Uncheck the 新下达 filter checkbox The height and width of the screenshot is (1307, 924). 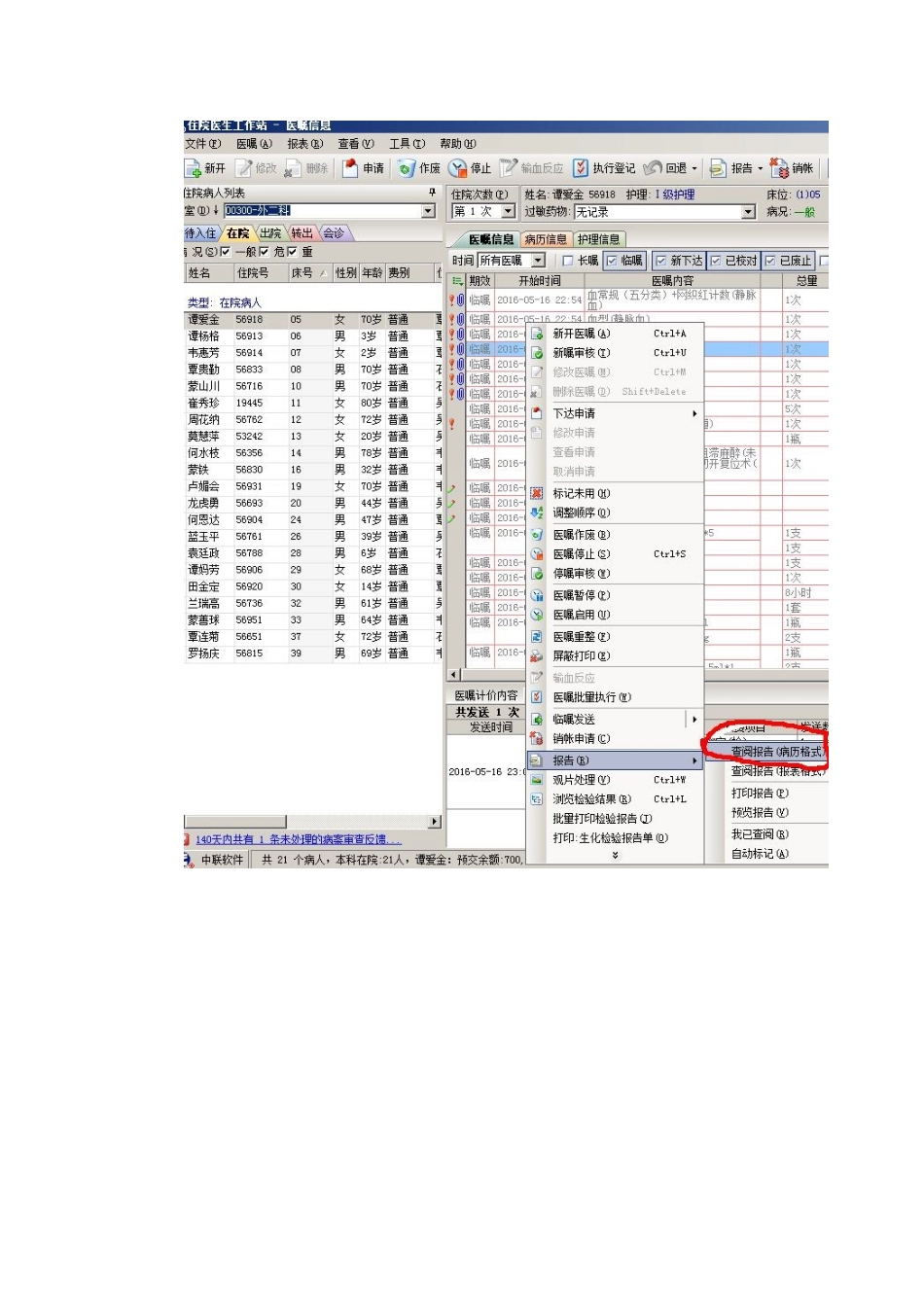point(660,261)
